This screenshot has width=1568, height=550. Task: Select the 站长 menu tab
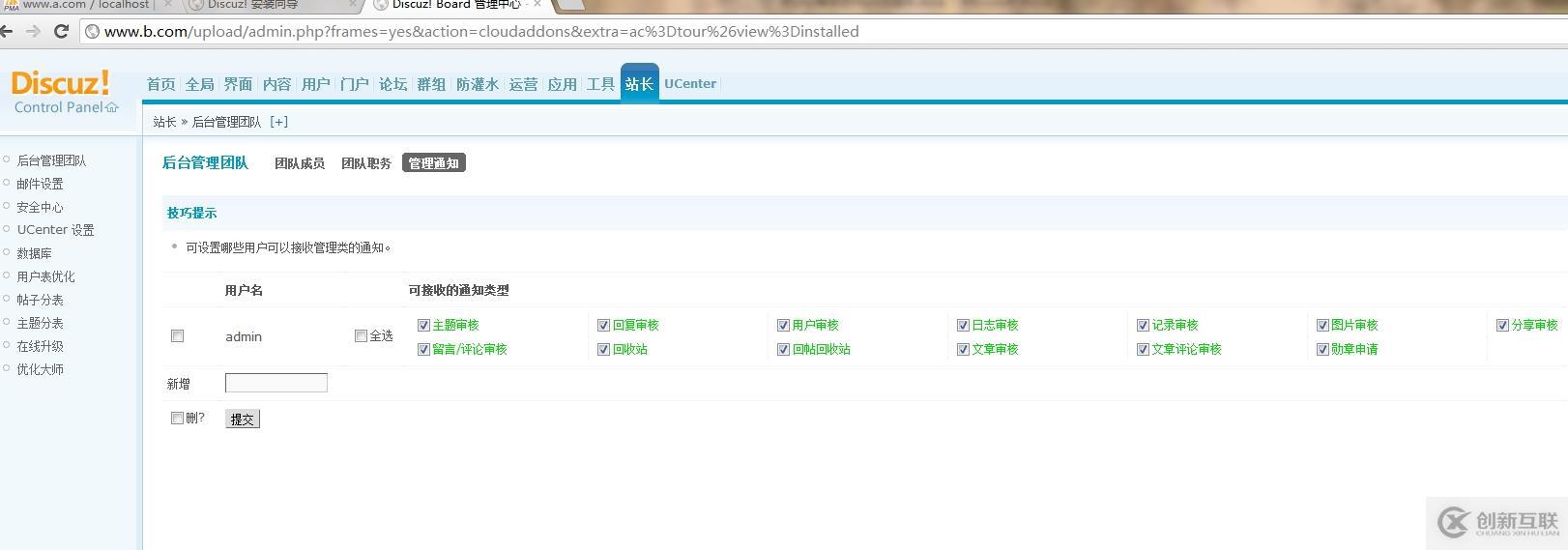pyautogui.click(x=639, y=84)
